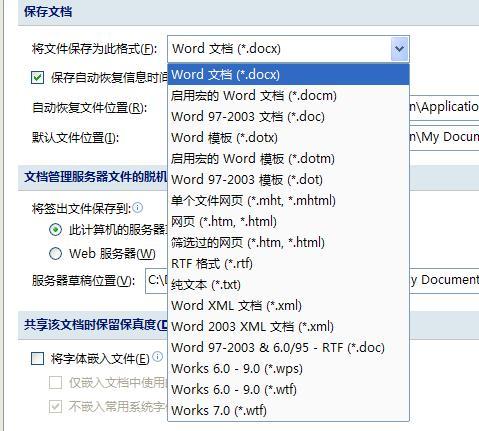479x431 pixels.
Task: Choose Works 6.0 - 9.0 (*.wps)
Action: coord(288,369)
